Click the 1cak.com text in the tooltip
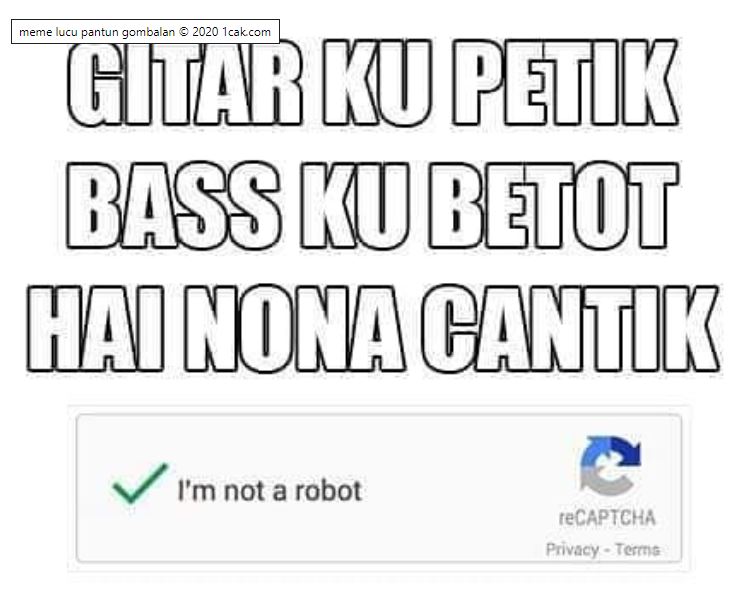 point(246,32)
